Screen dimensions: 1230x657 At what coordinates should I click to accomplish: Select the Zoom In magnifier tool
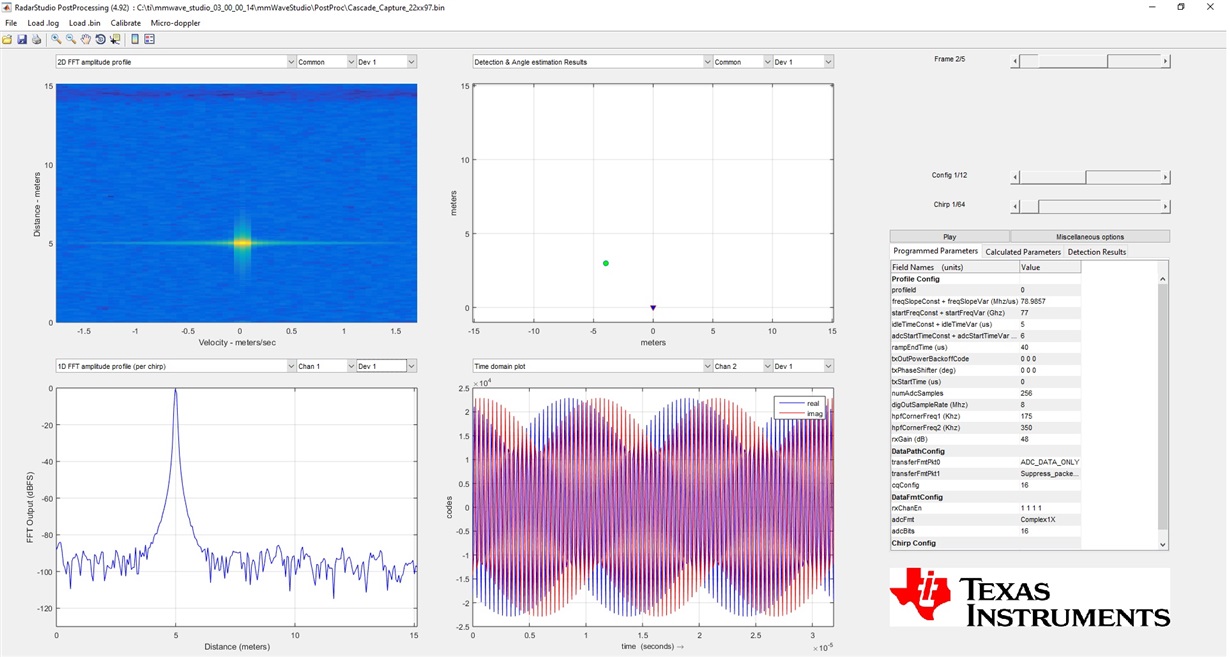[56, 39]
